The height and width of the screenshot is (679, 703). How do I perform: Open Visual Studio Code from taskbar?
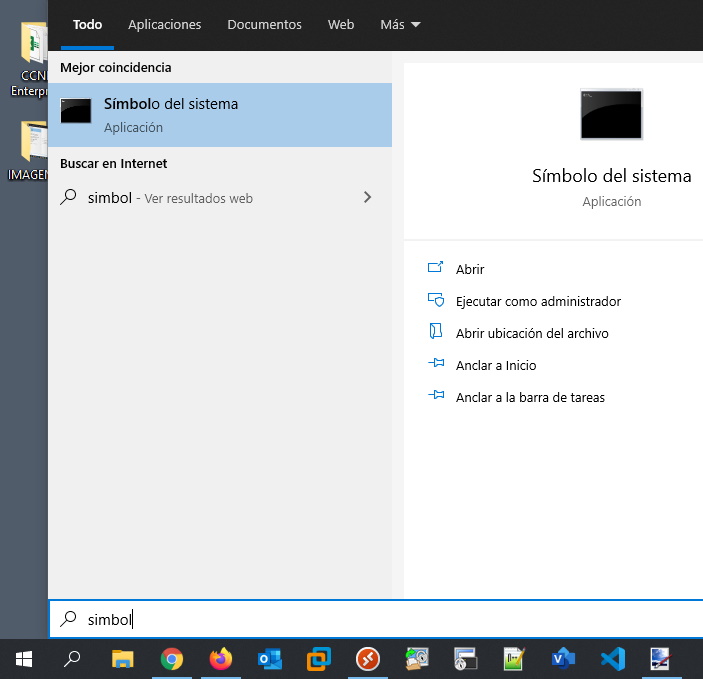pos(613,658)
